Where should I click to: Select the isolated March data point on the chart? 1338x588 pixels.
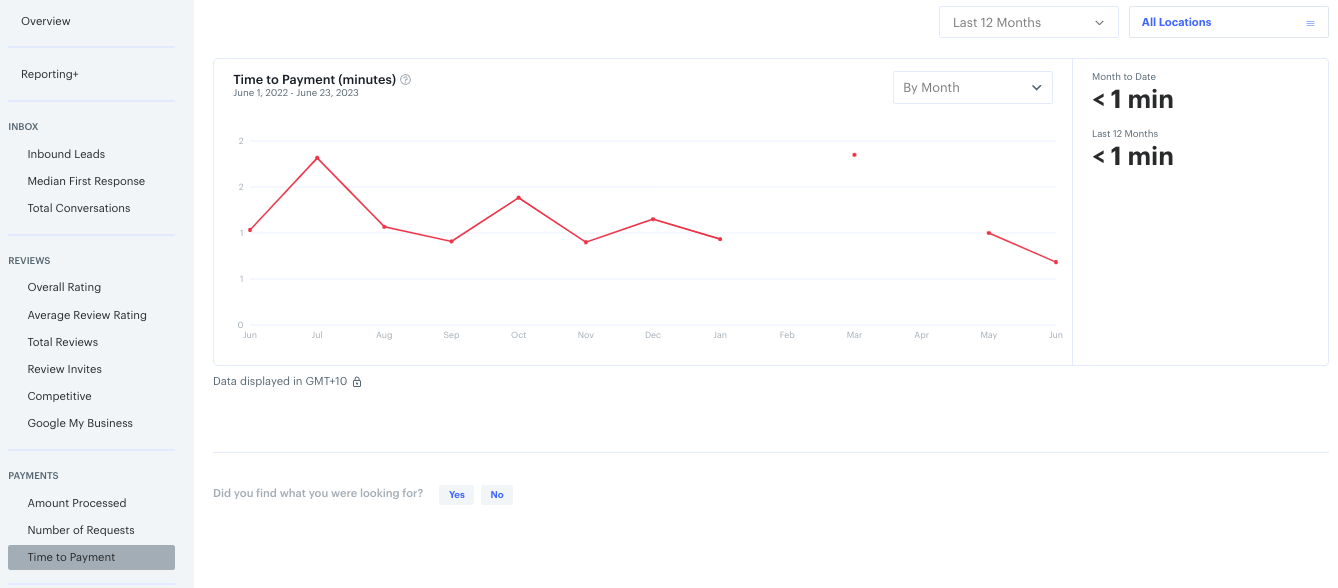point(854,154)
